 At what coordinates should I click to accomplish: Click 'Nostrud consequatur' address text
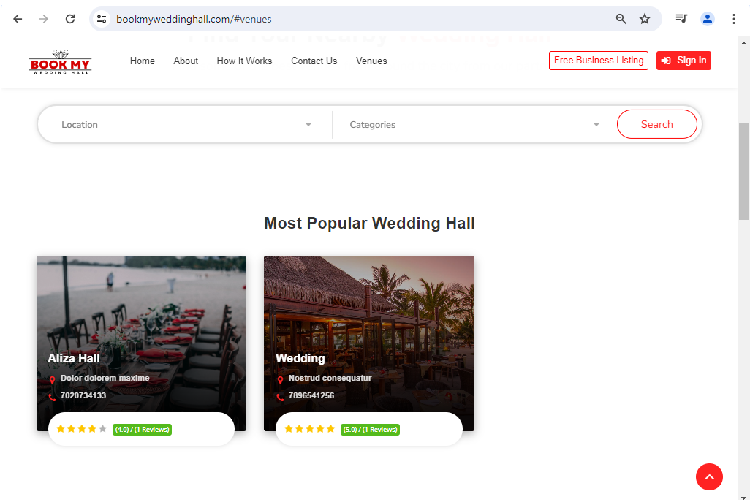point(330,378)
